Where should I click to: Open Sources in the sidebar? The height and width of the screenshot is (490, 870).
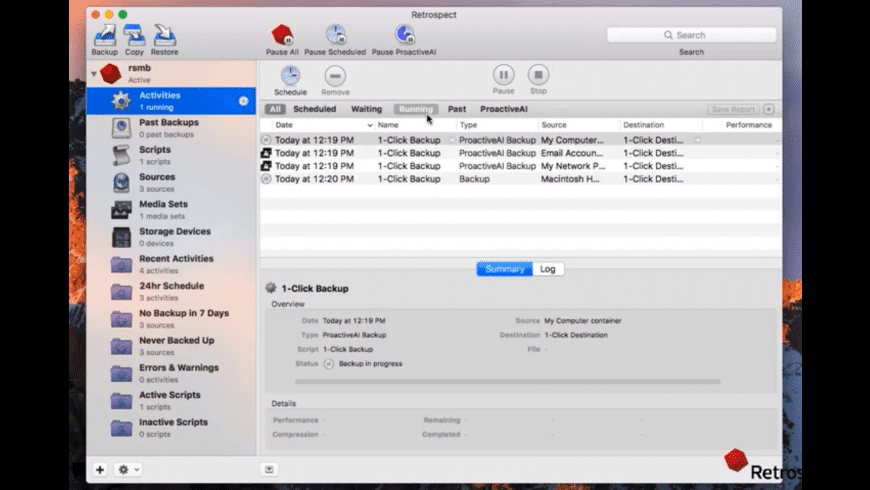(171, 183)
